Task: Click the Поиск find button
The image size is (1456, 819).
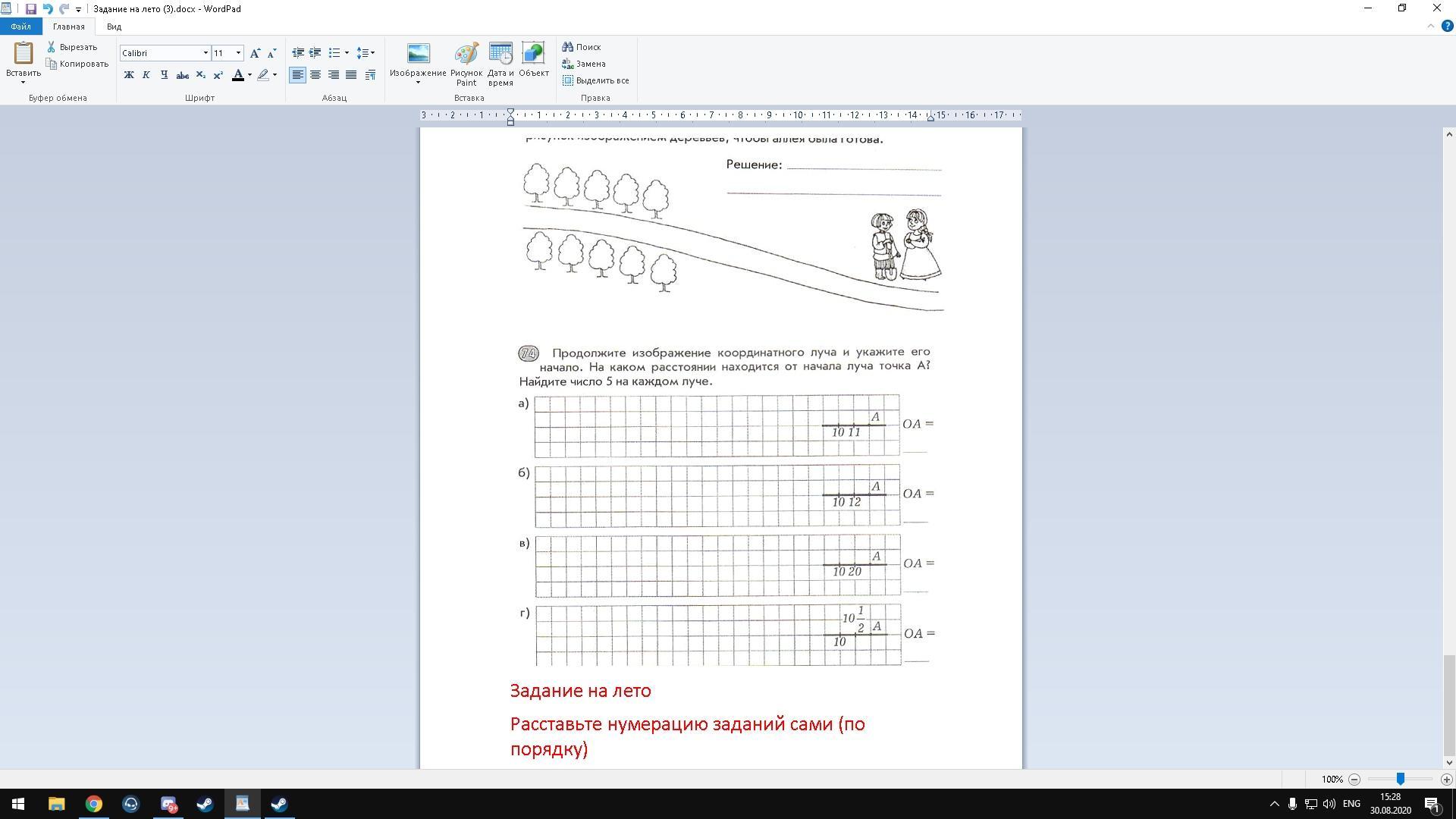Action: coord(582,47)
